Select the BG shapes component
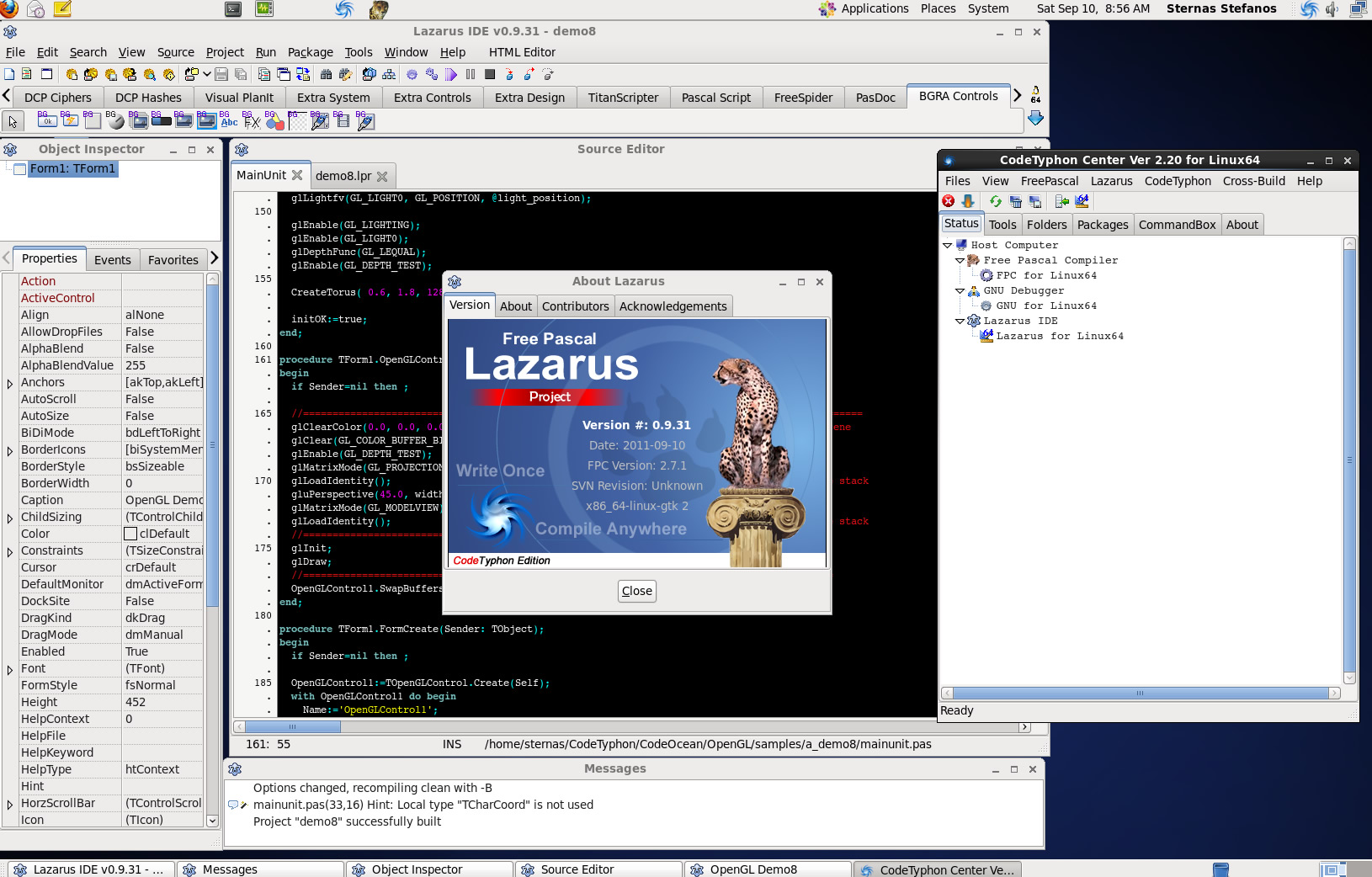Screen dimensions: 1372x877 (x=274, y=120)
